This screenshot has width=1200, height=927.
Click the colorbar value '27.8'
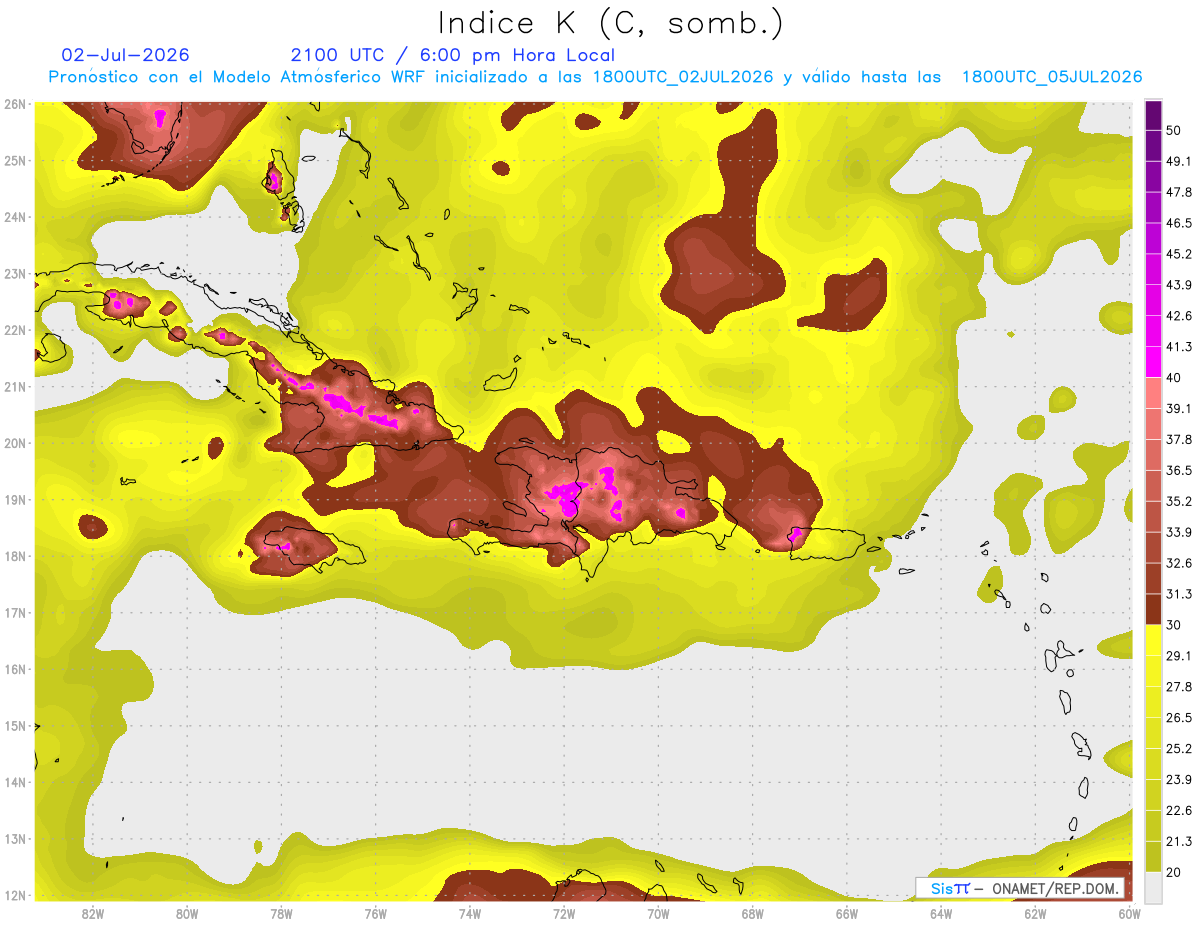coord(1179,686)
